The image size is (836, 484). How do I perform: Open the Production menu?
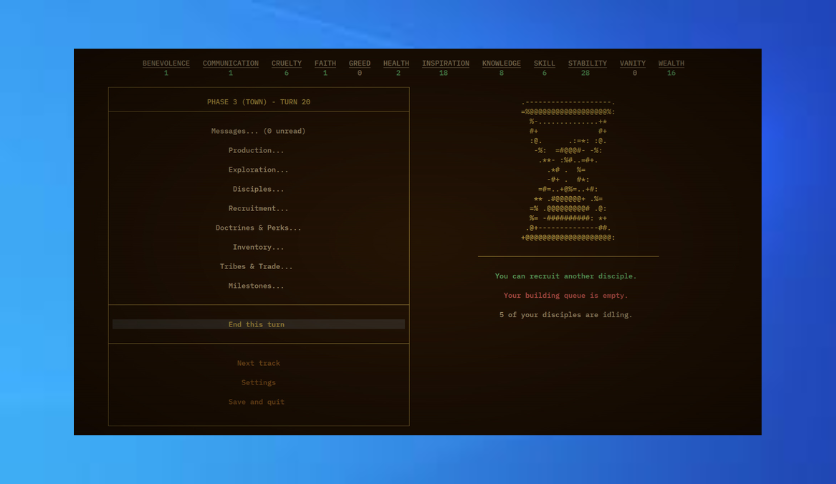[256, 150]
